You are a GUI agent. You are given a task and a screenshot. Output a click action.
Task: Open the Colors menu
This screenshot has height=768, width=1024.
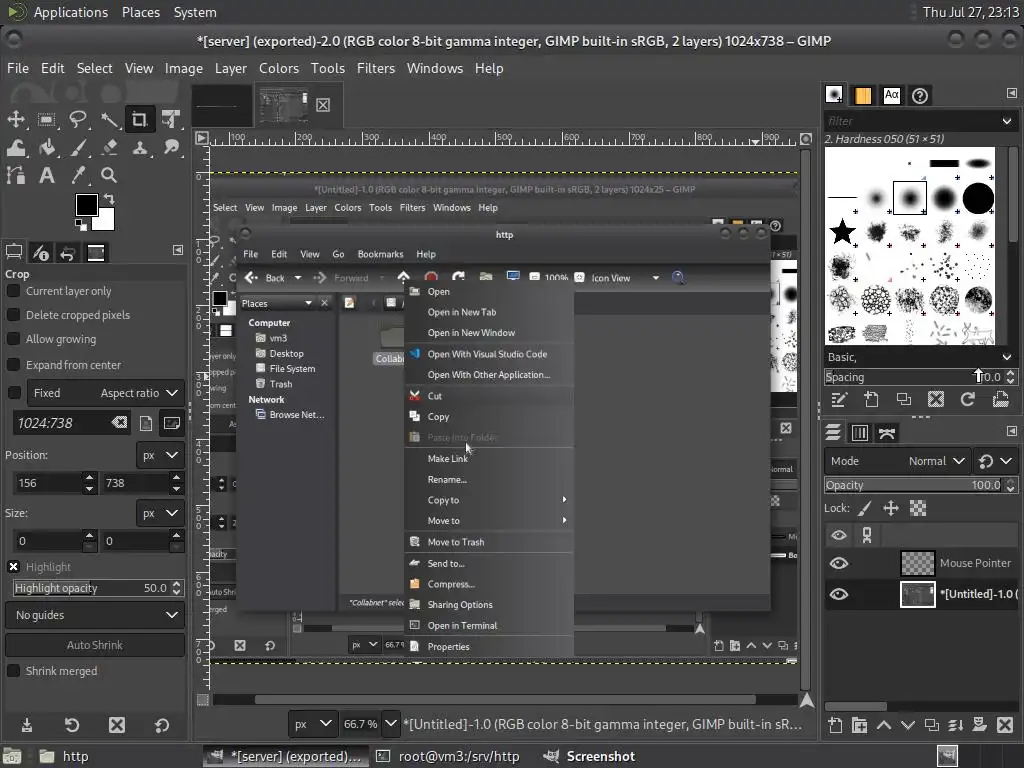[x=279, y=68]
